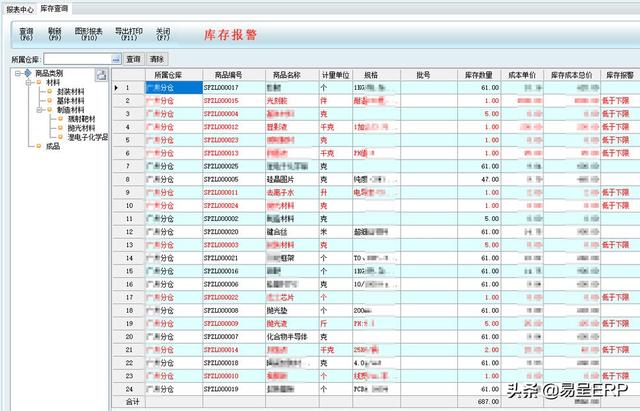This screenshot has height=411, width=640.
Task: Open the 图形报表 (F10) chart report
Action: 88,34
